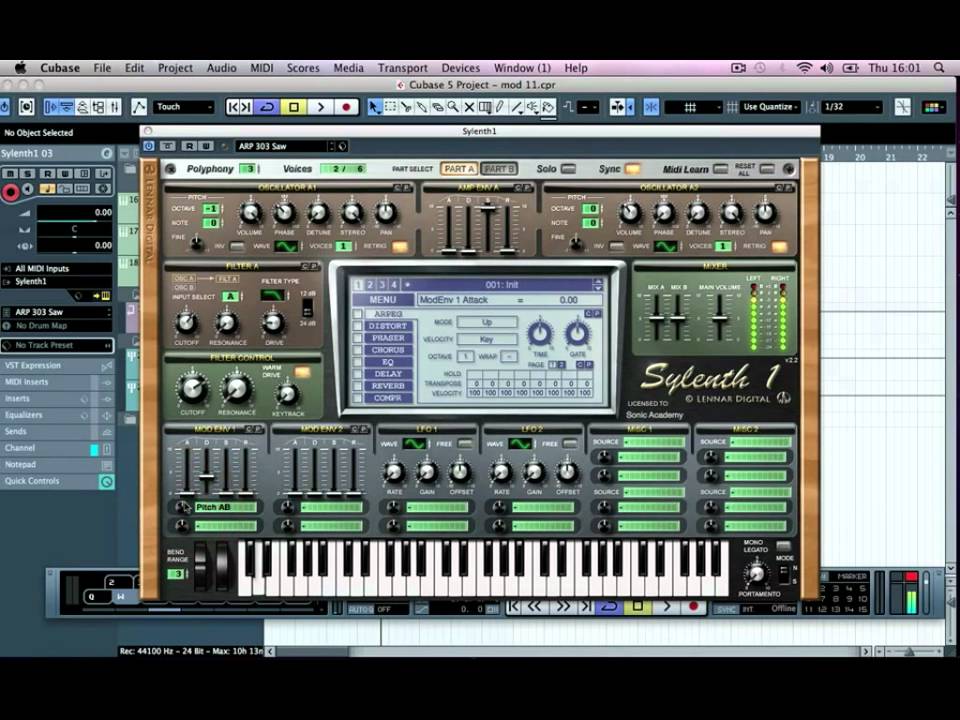960x720 pixels.
Task: Open the arpeggiator Mode Up dropdown
Action: click(487, 322)
